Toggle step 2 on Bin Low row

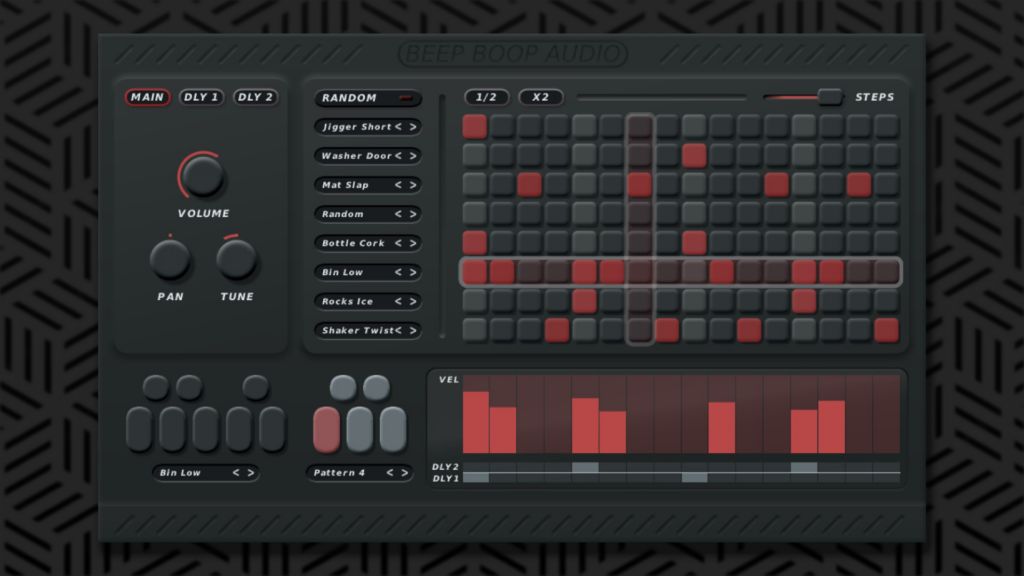coord(502,272)
